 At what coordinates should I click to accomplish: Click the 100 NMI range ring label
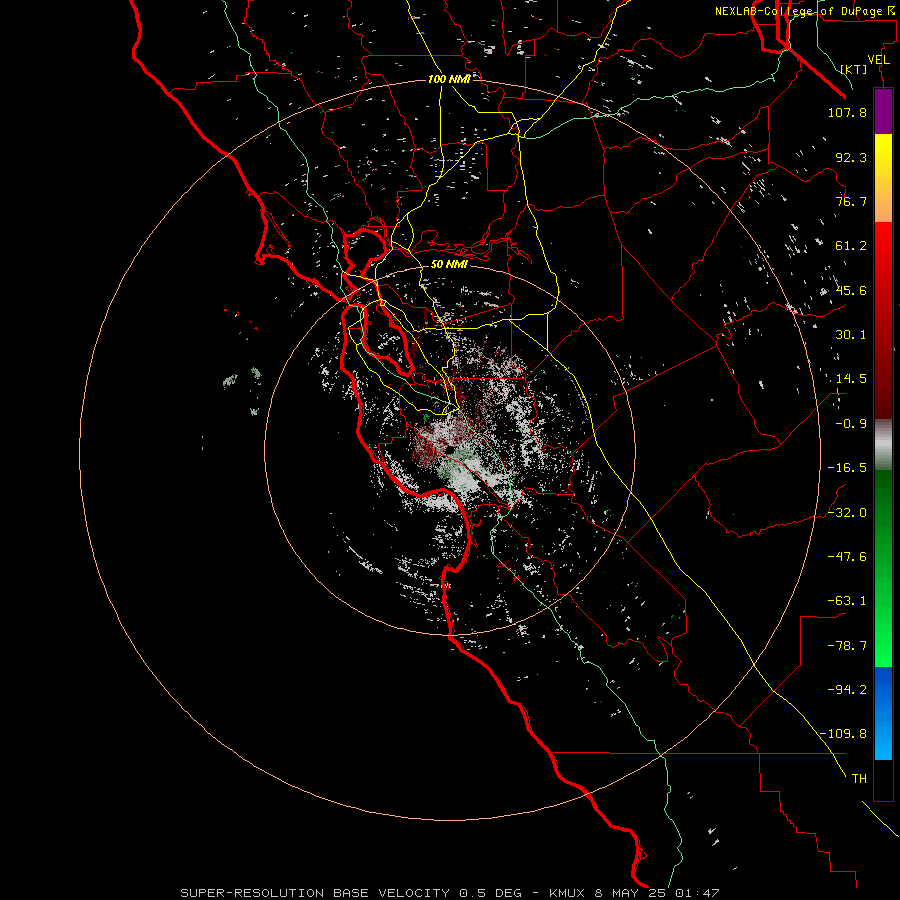[449, 79]
